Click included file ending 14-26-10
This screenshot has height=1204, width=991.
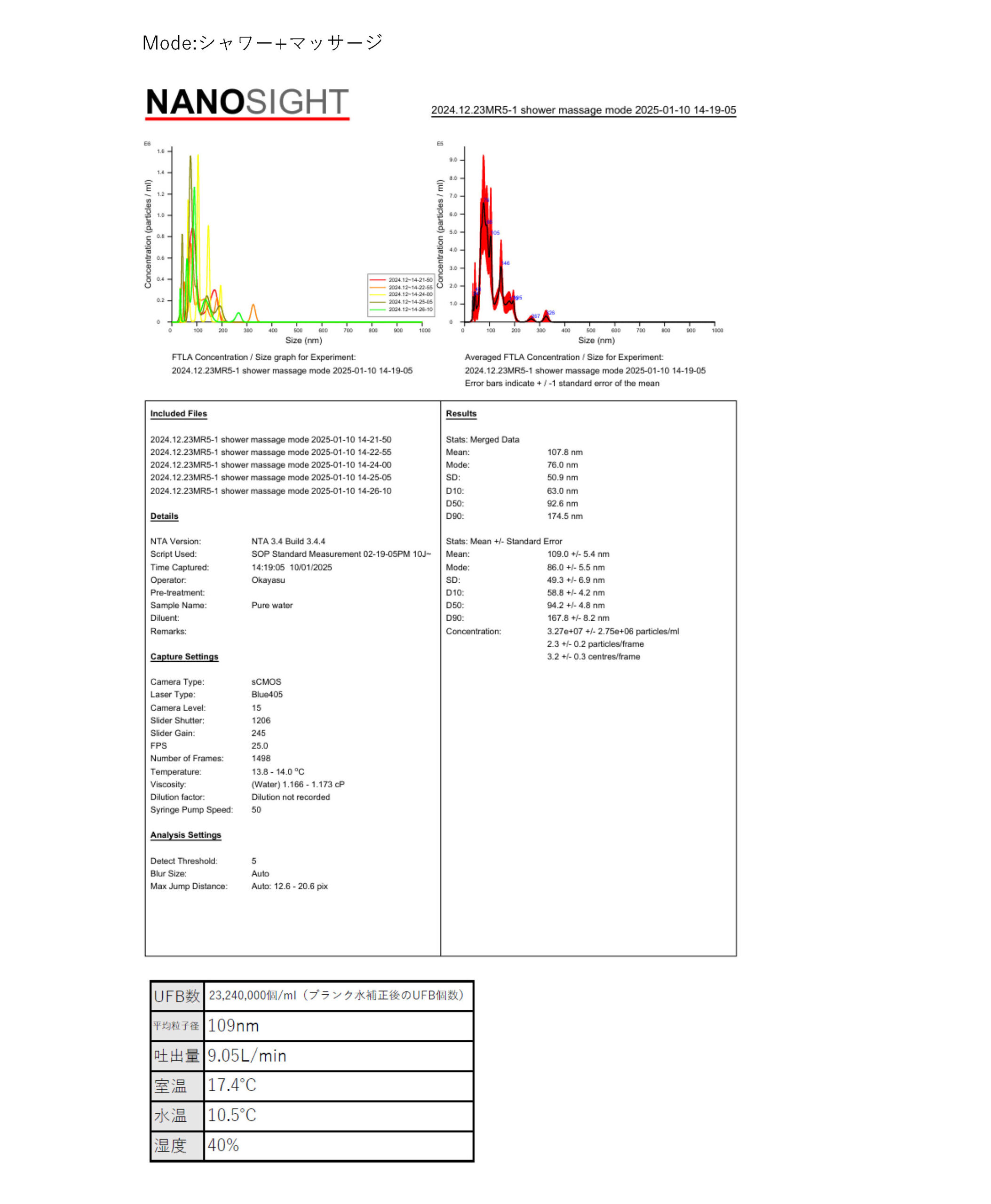tap(270, 491)
